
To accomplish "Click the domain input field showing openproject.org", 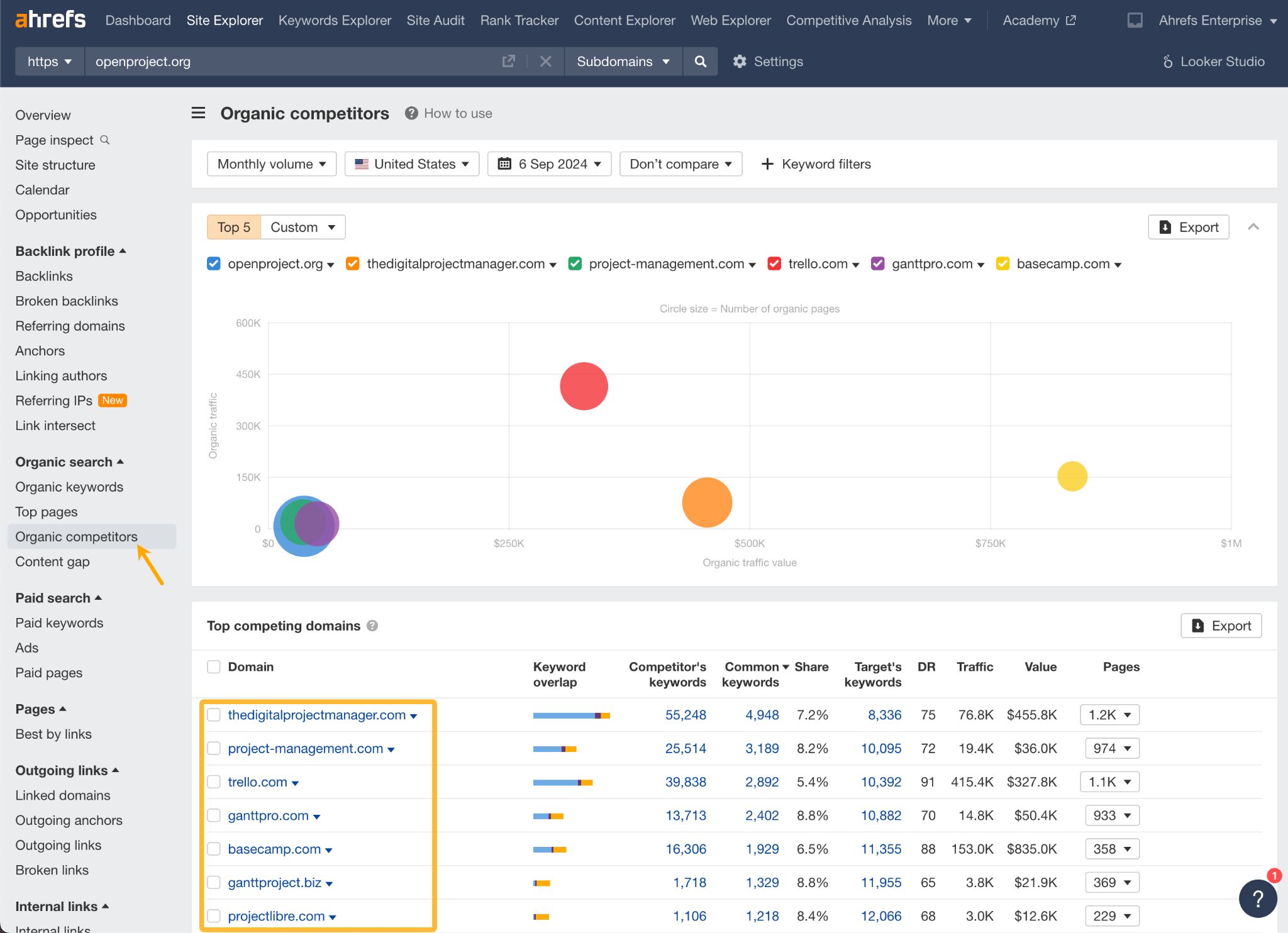I will coord(252,61).
